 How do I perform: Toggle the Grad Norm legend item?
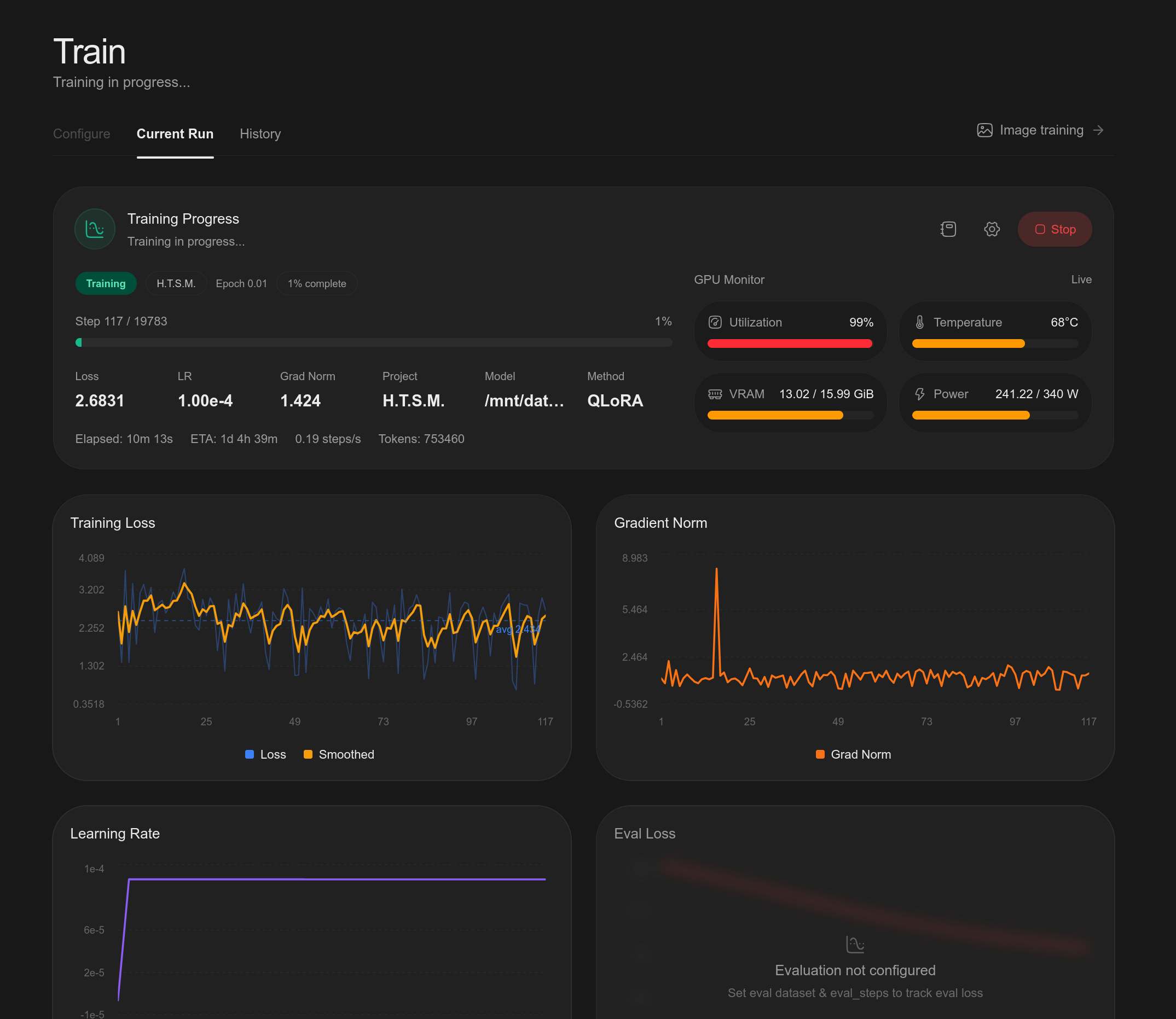[854, 755]
